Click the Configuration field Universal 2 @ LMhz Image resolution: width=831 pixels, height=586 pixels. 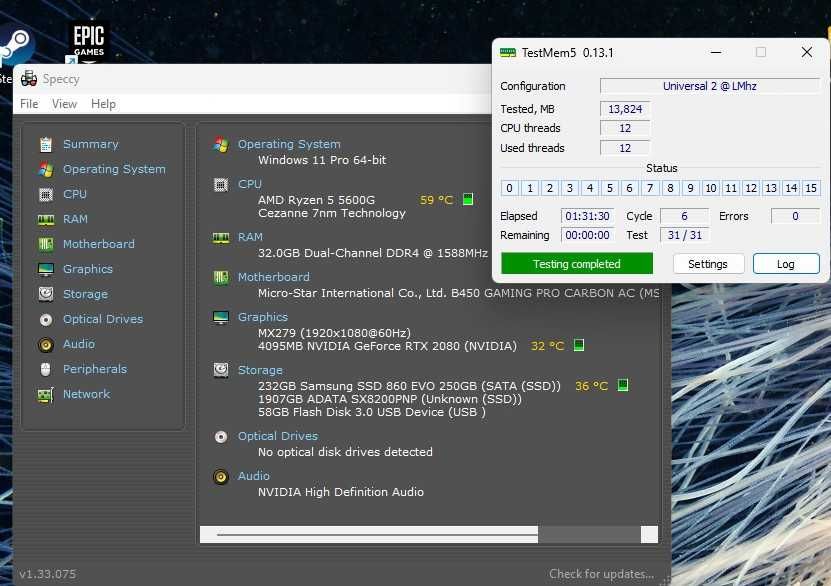click(710, 86)
